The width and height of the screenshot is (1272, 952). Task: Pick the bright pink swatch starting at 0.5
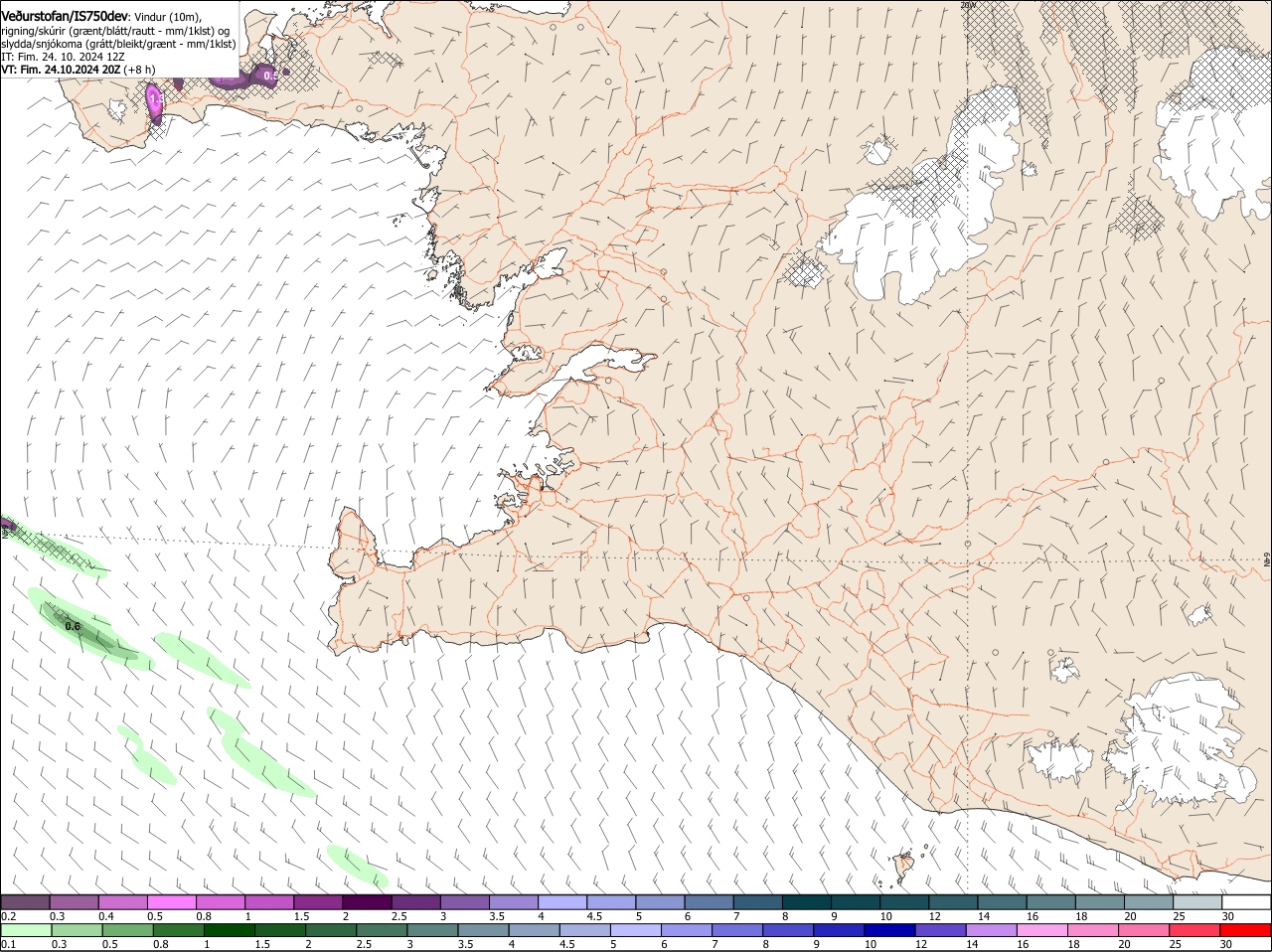click(x=171, y=901)
